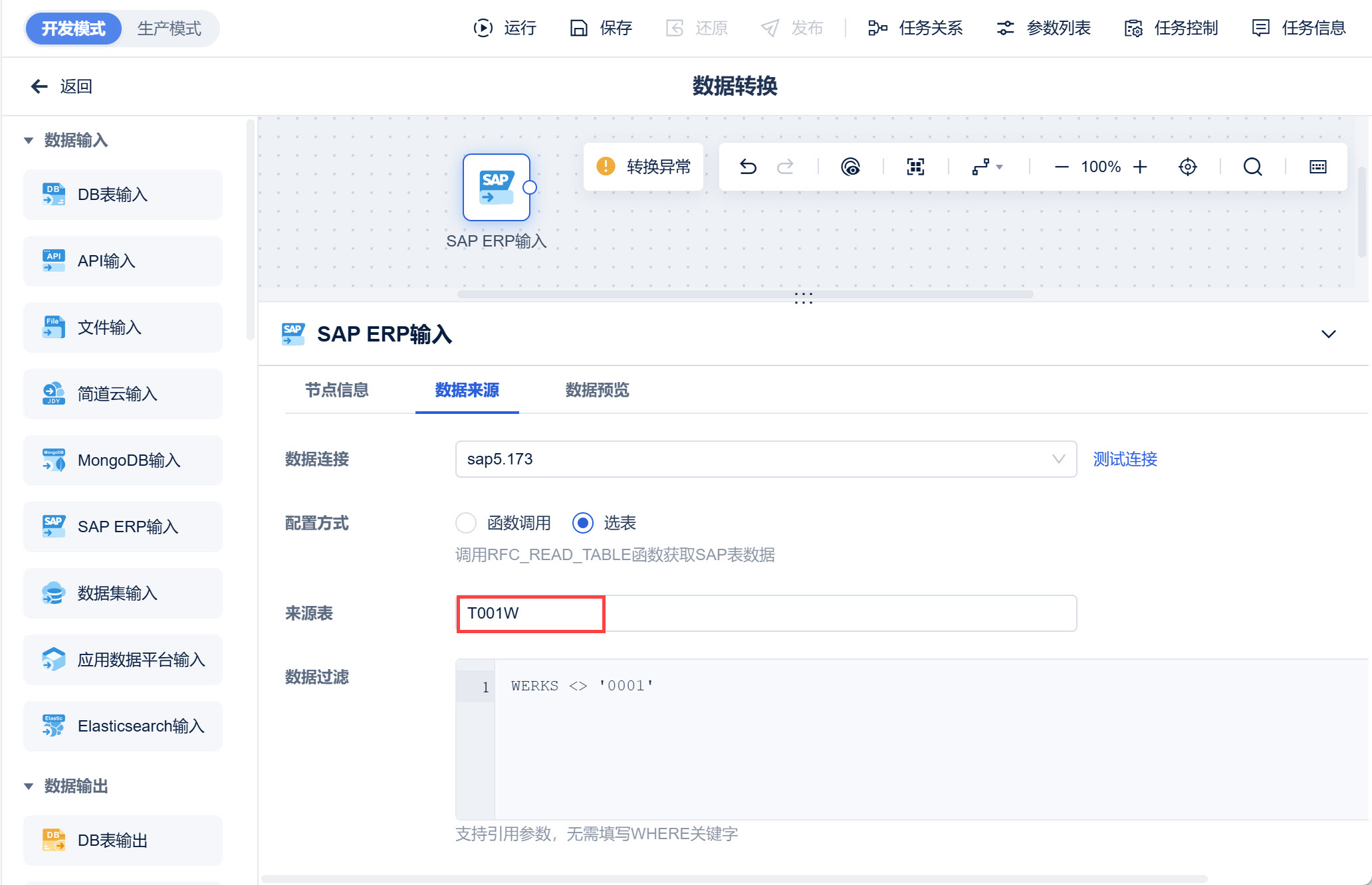Click the keyboard shortcuts icon

(1317, 167)
